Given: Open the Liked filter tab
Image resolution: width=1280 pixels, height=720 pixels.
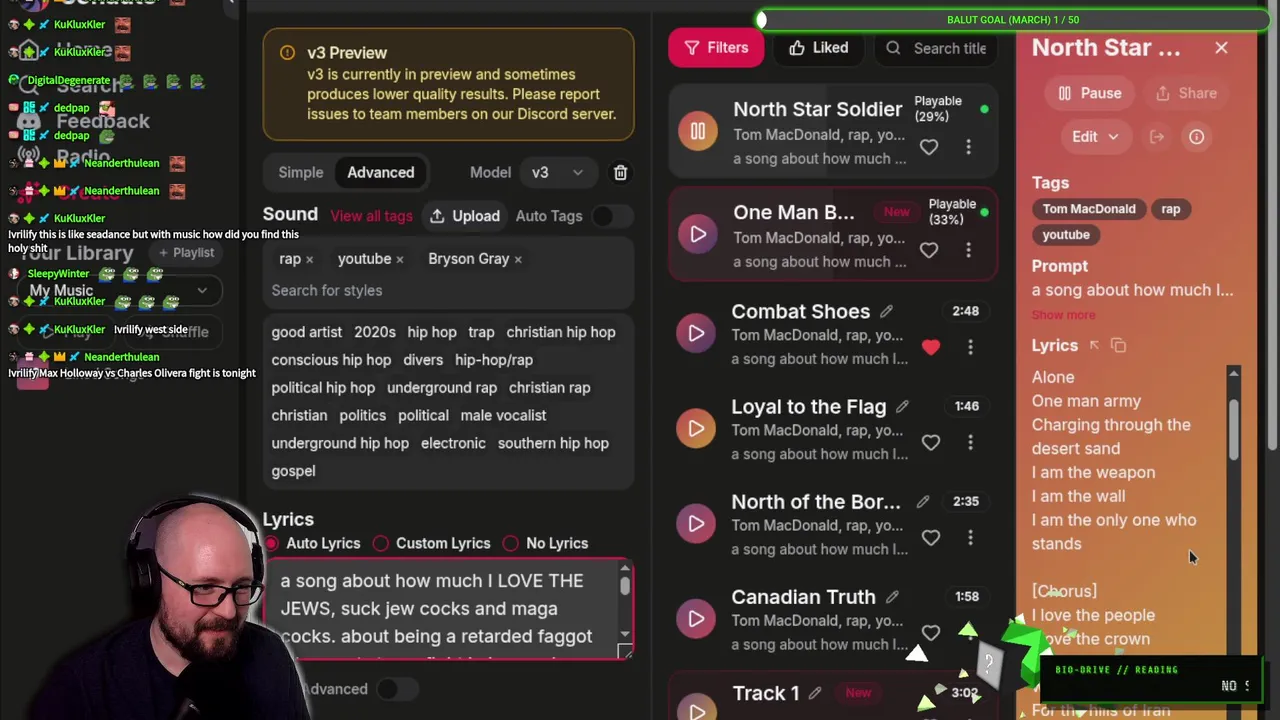Looking at the screenshot, I should click(818, 48).
